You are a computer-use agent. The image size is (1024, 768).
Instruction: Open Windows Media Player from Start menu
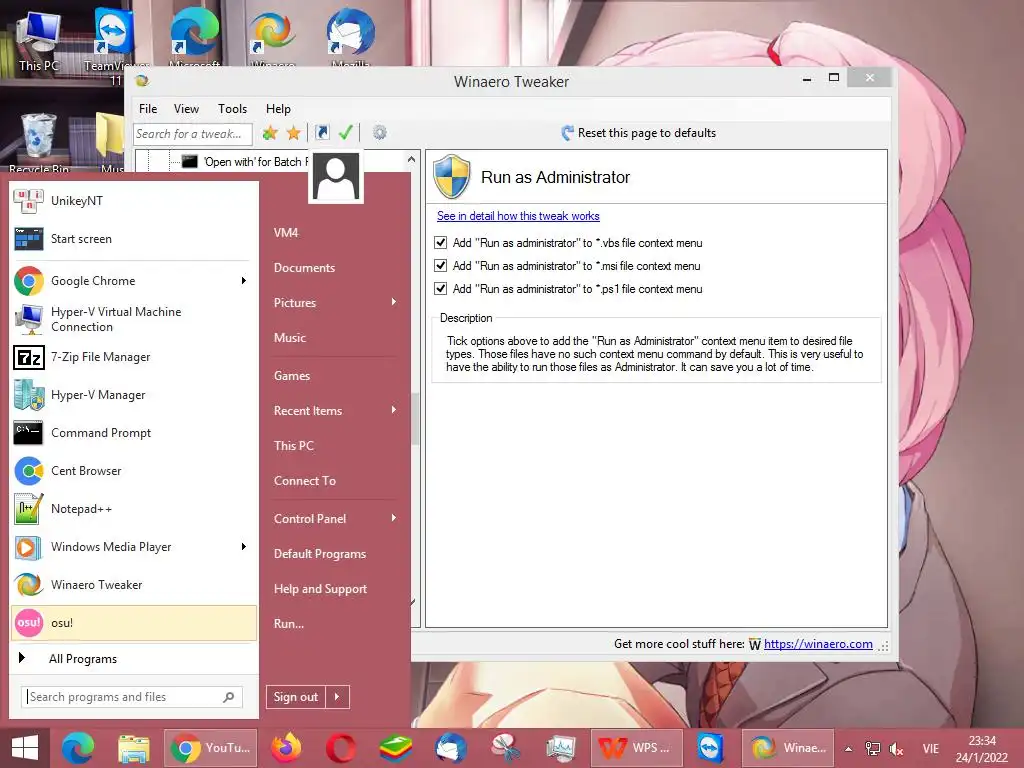[134, 547]
